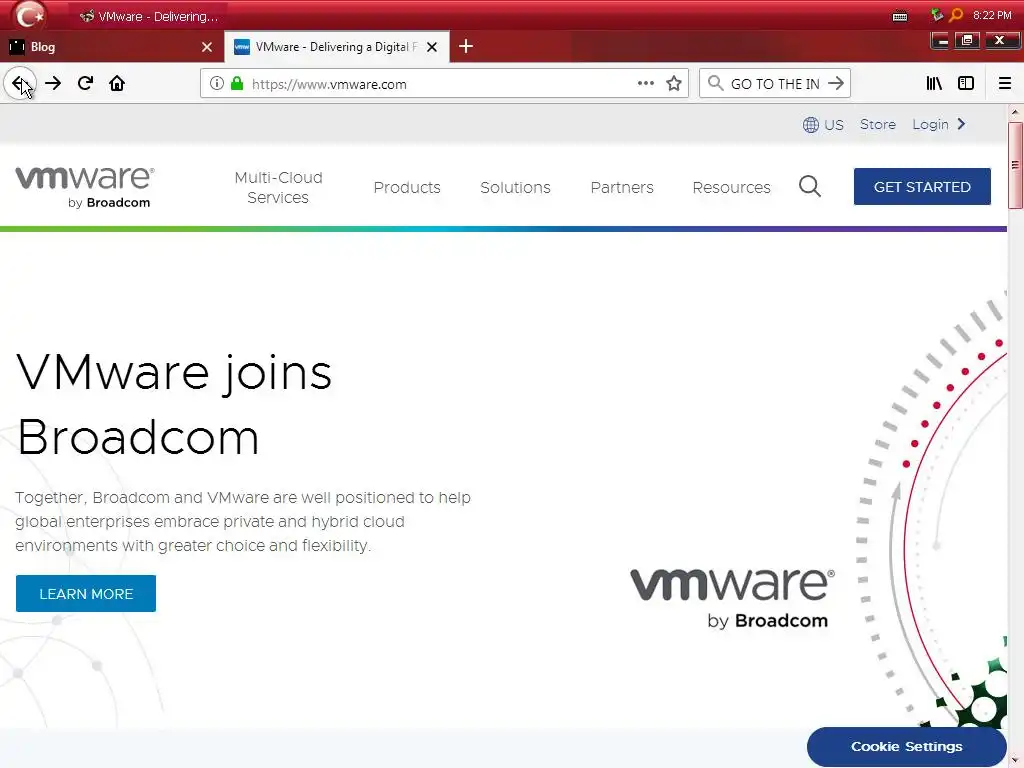Viewport: 1024px width, 768px height.
Task: Open a new tab with plus
Action: pos(466,46)
